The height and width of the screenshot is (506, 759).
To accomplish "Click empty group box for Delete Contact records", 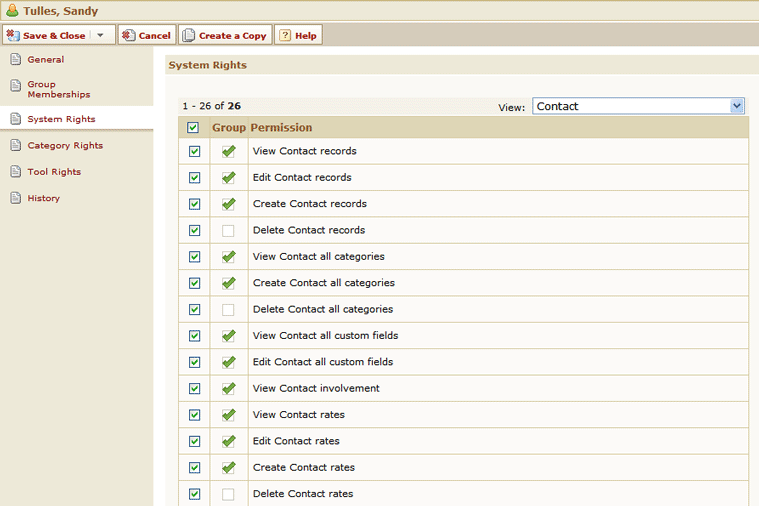I will pyautogui.click(x=228, y=230).
